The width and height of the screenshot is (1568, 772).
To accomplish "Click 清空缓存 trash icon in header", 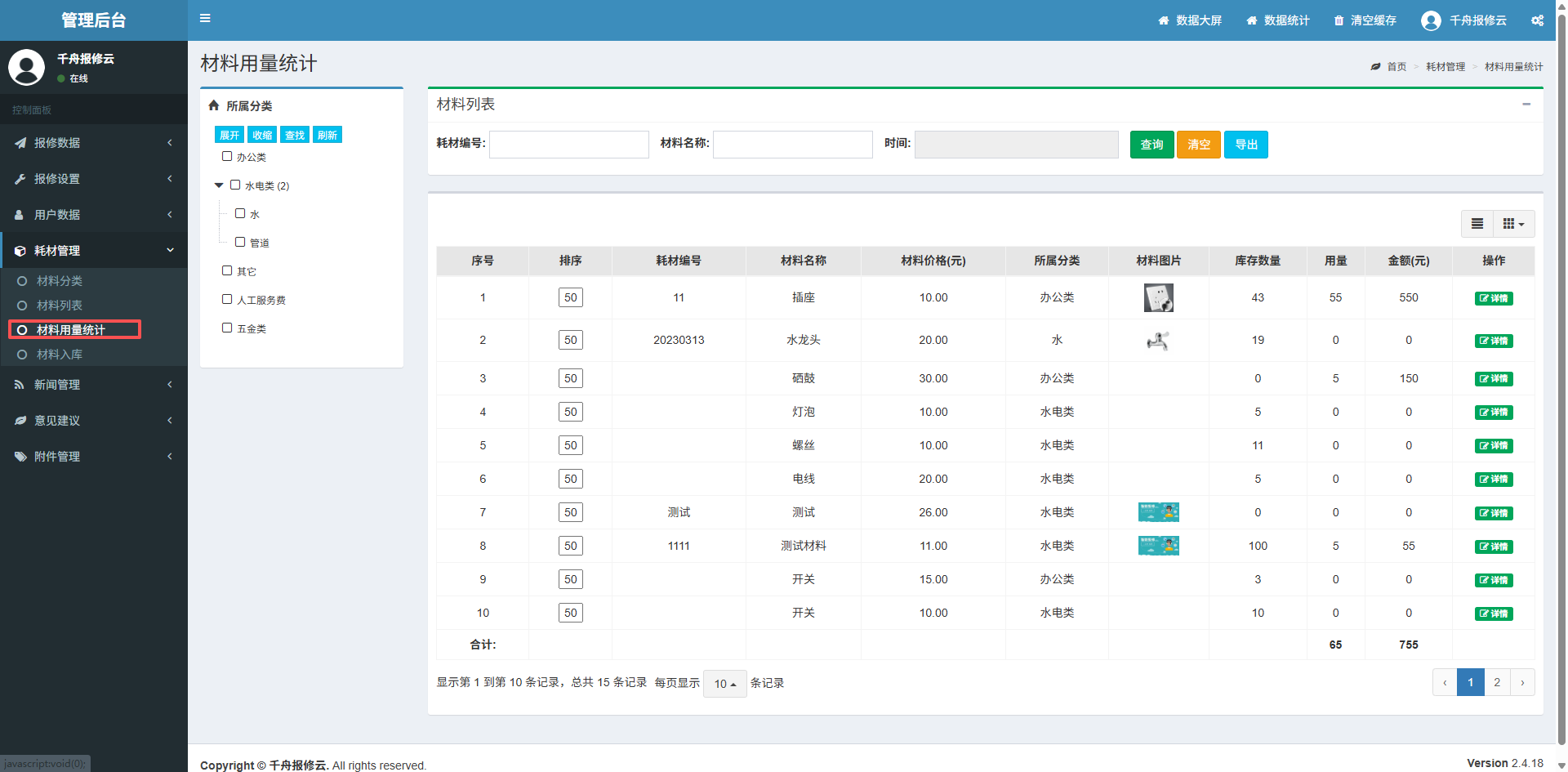I will pyautogui.click(x=1339, y=20).
